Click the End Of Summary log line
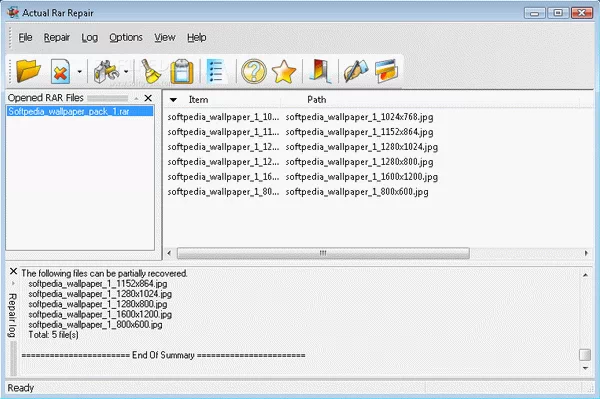Screen dimensions: 600x399 pos(163,355)
